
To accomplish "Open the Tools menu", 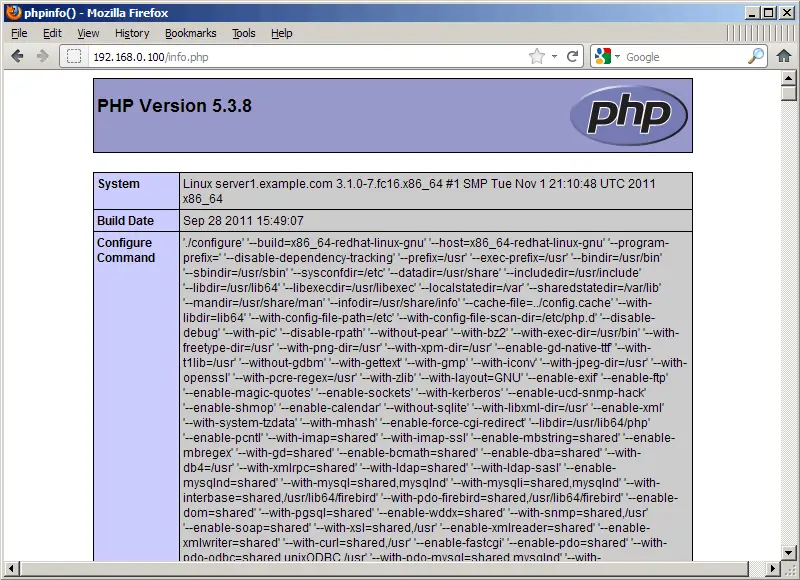I will (x=244, y=33).
